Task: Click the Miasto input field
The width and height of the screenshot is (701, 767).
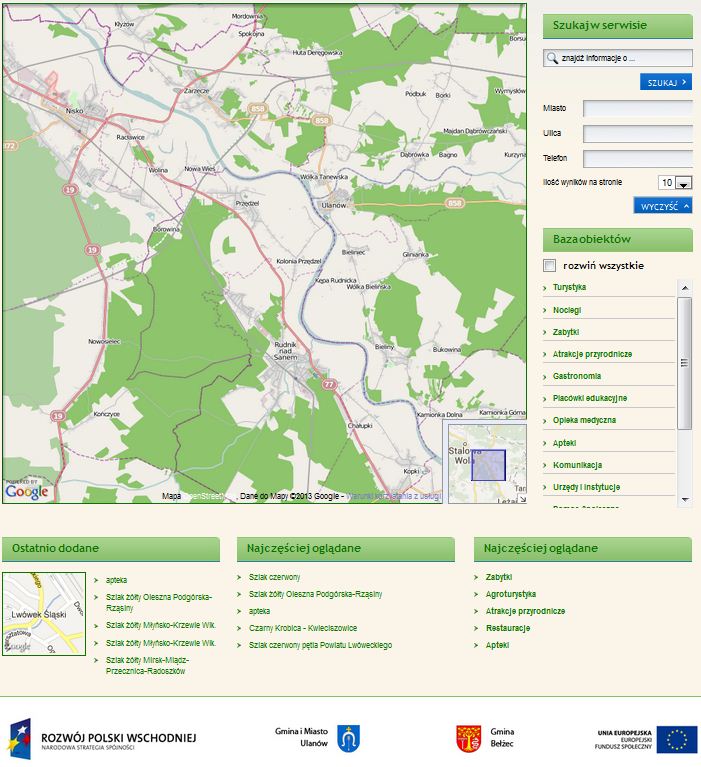Action: [638, 109]
